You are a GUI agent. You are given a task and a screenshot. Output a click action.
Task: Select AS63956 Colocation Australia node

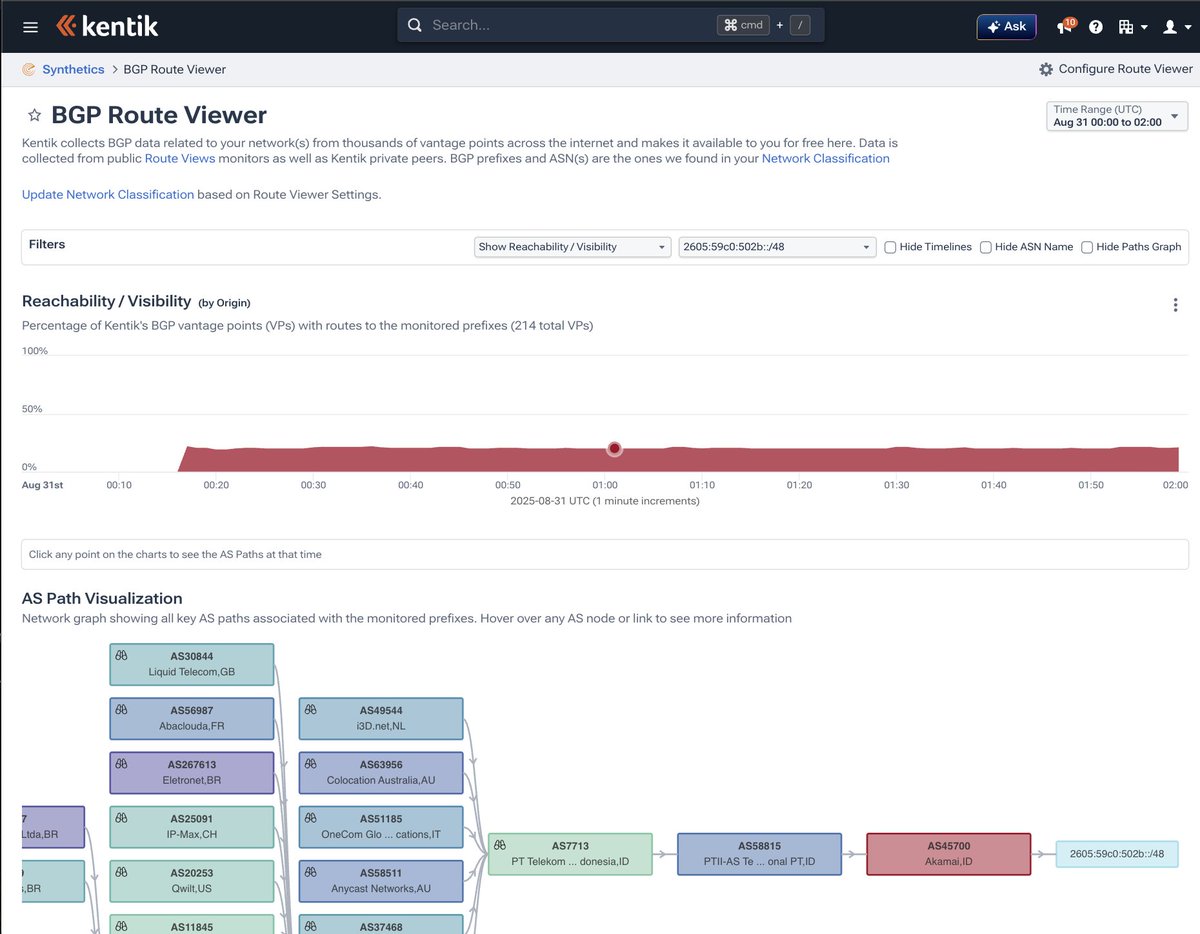[381, 772]
